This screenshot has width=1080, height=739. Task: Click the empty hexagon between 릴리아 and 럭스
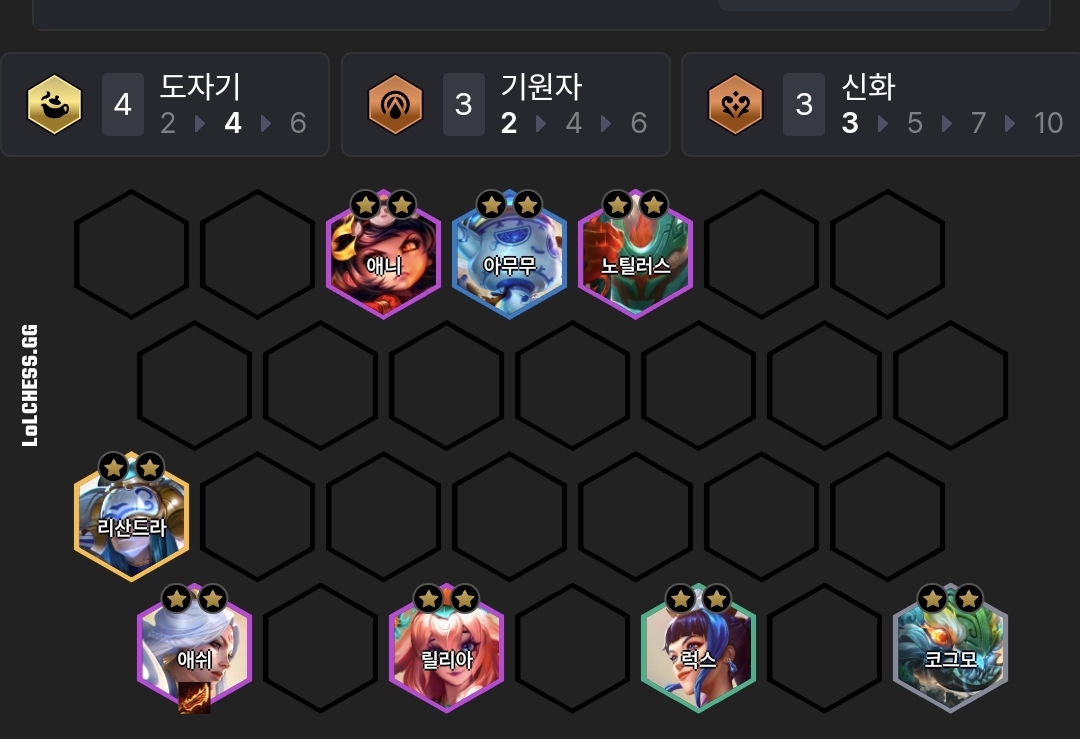click(572, 648)
